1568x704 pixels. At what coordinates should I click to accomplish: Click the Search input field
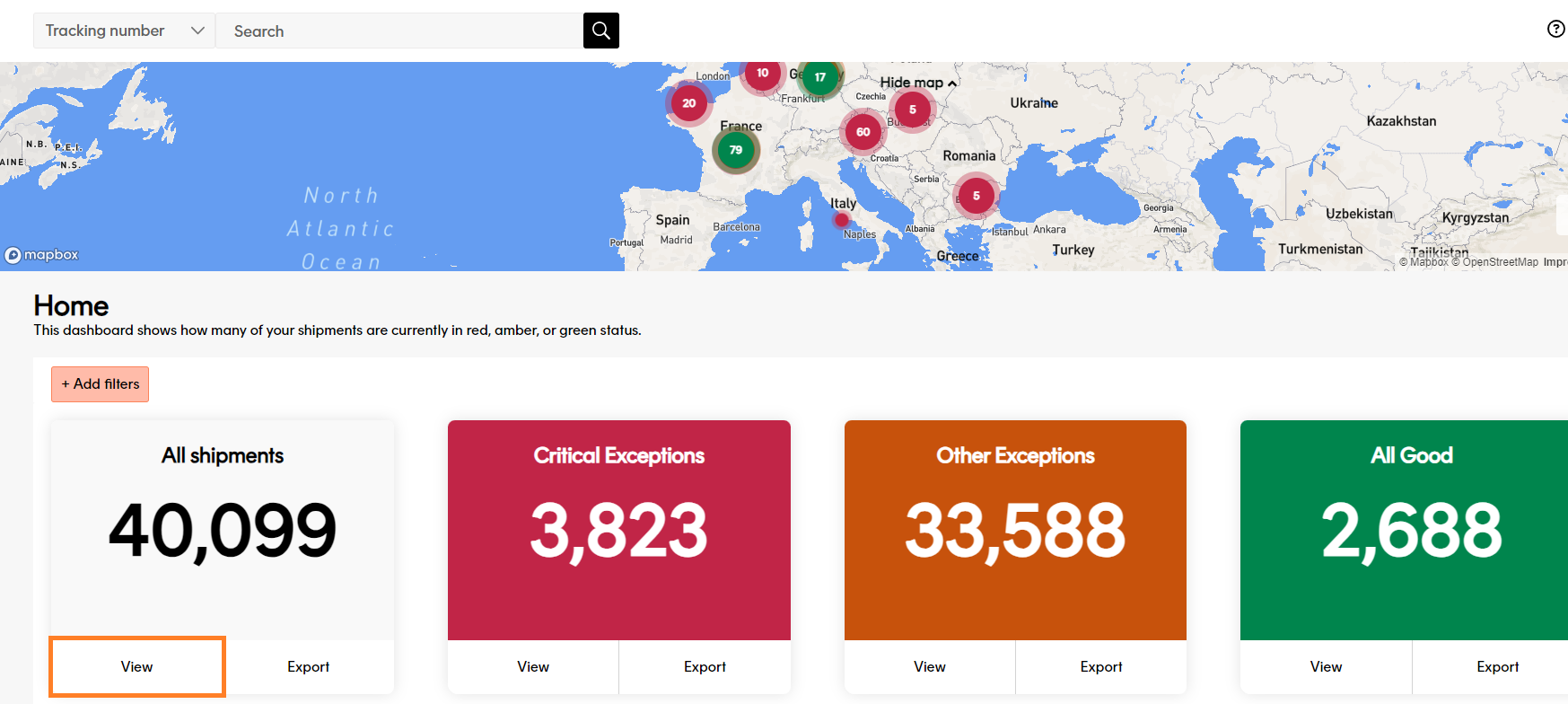coord(399,31)
